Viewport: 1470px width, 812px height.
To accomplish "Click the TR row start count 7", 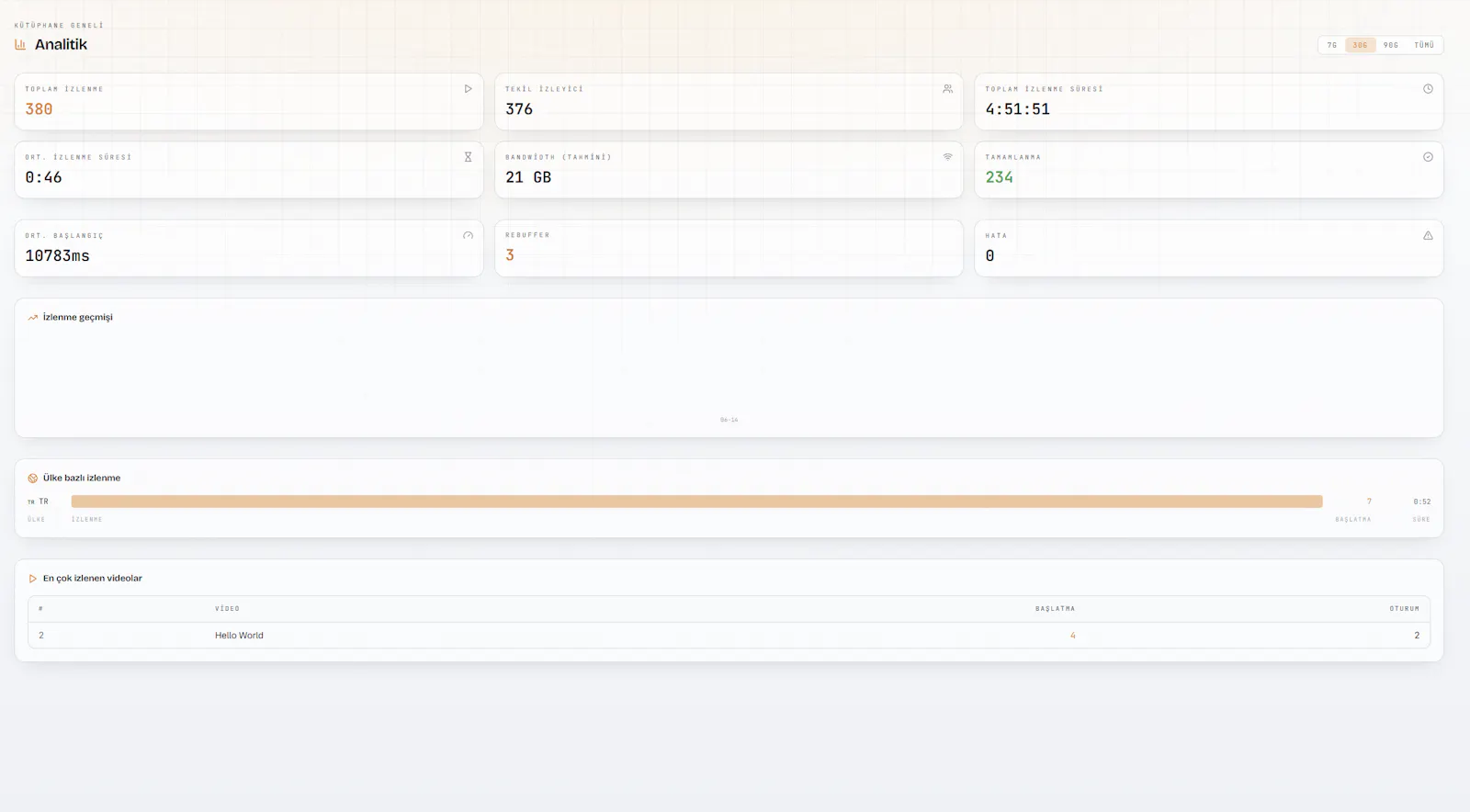I will coord(1369,502).
